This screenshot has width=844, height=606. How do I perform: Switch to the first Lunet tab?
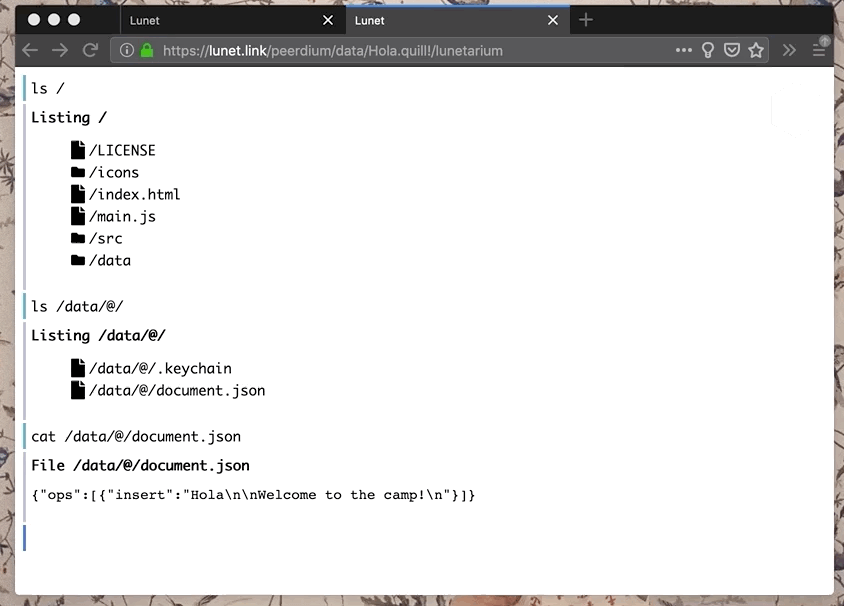point(220,20)
